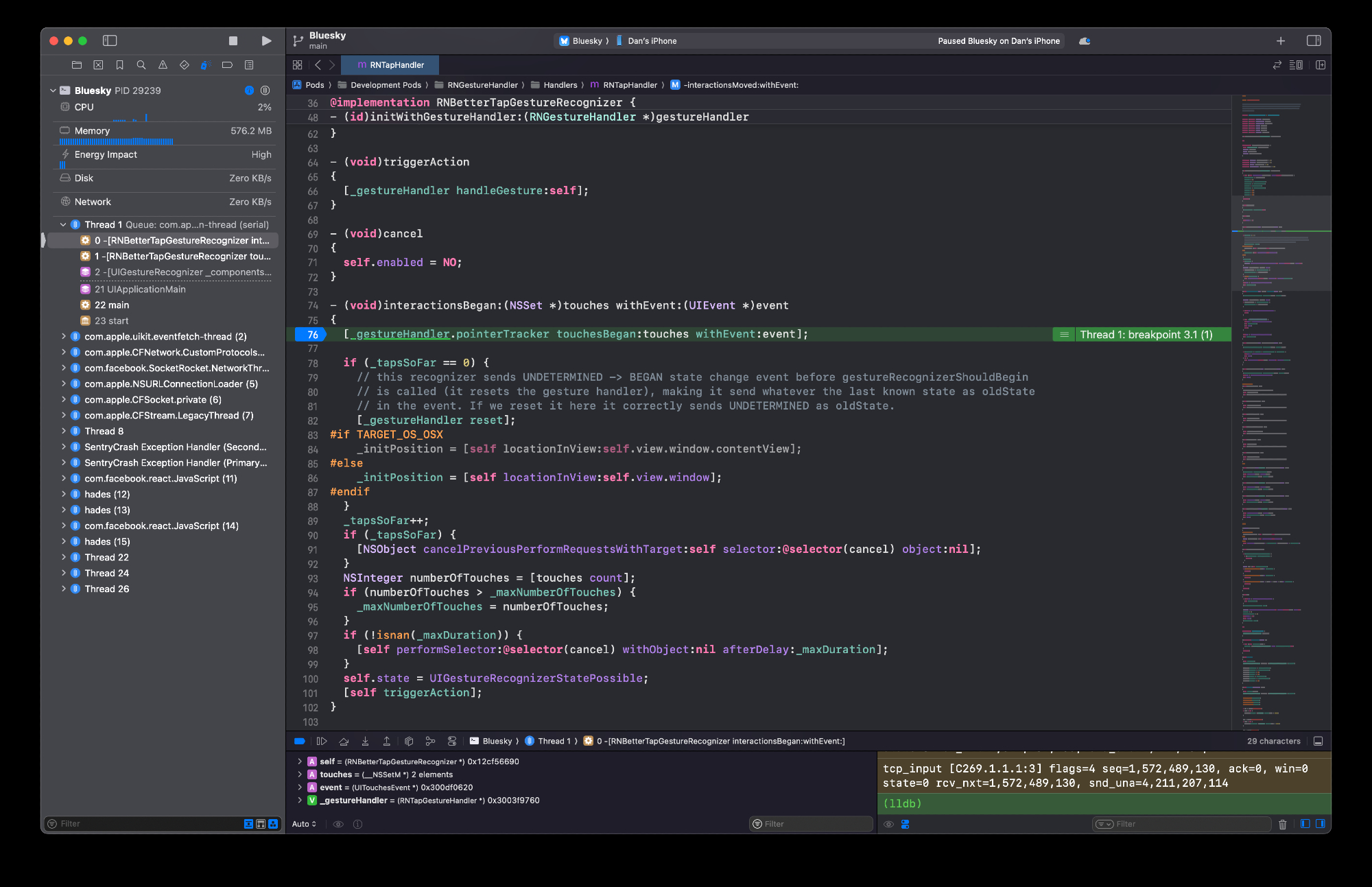1372x887 pixels.
Task: Stop the running Bluesky app
Action: (233, 41)
